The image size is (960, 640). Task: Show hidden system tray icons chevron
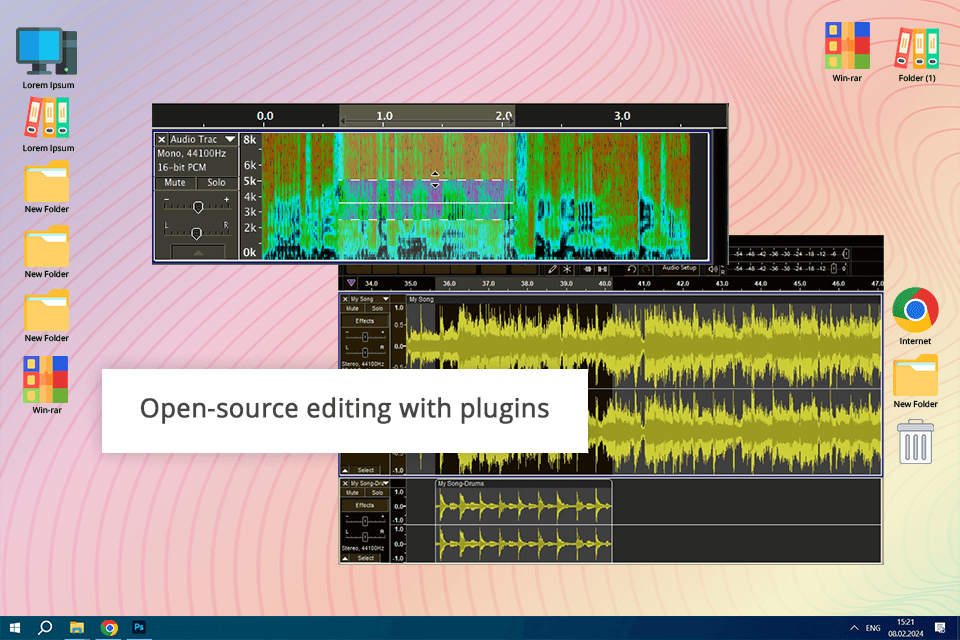coord(854,628)
